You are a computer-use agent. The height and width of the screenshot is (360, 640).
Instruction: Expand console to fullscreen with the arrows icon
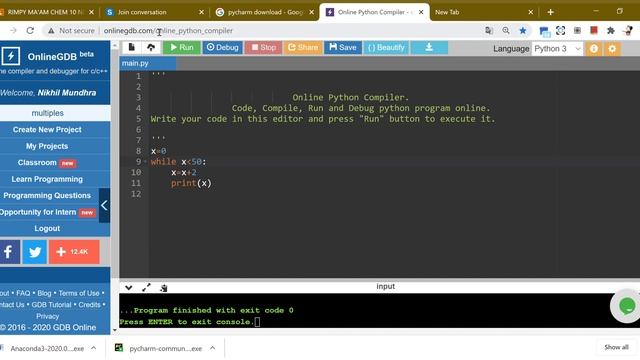point(146,288)
